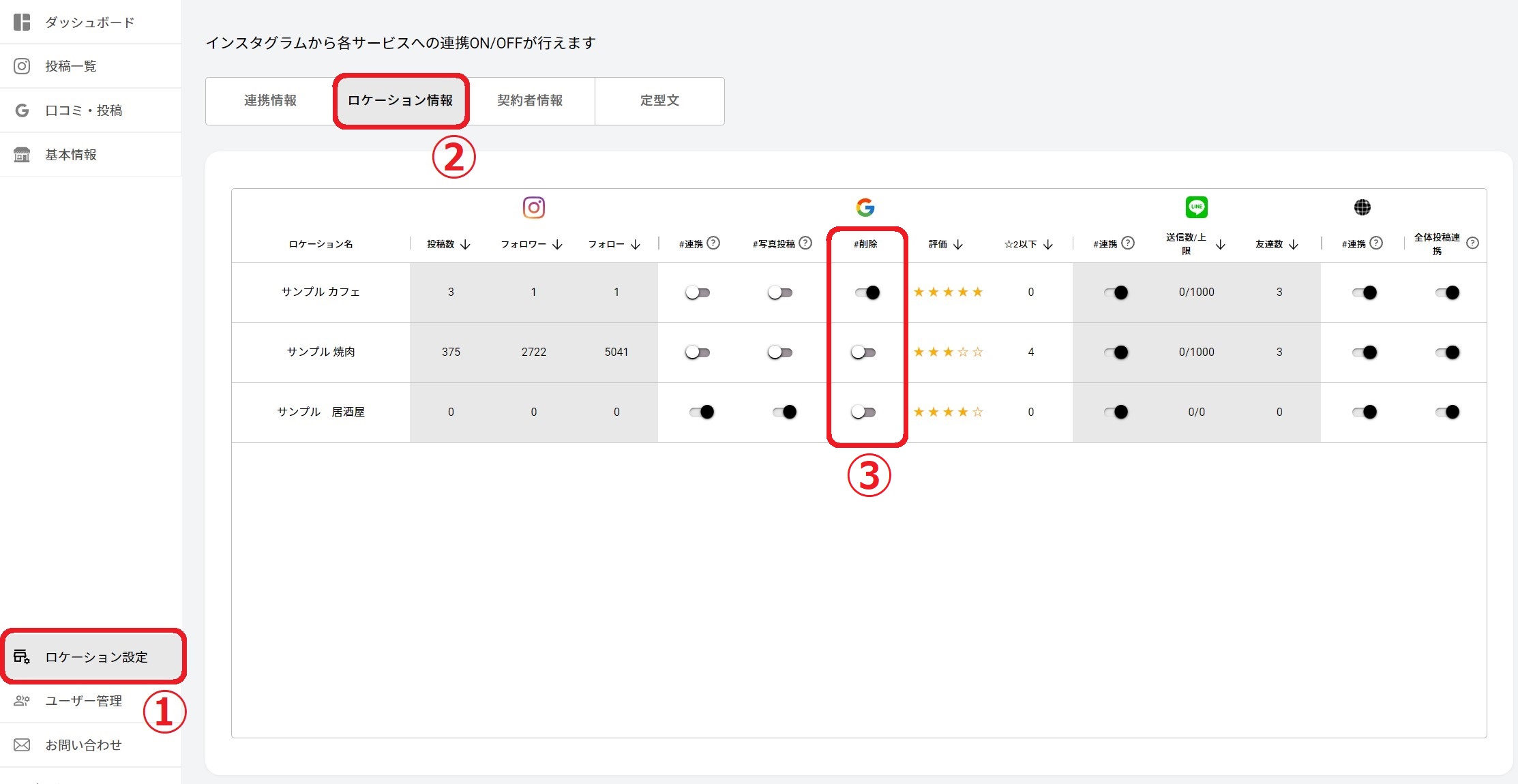Click the Google logo above the review columns
The width and height of the screenshot is (1518, 784).
[865, 207]
